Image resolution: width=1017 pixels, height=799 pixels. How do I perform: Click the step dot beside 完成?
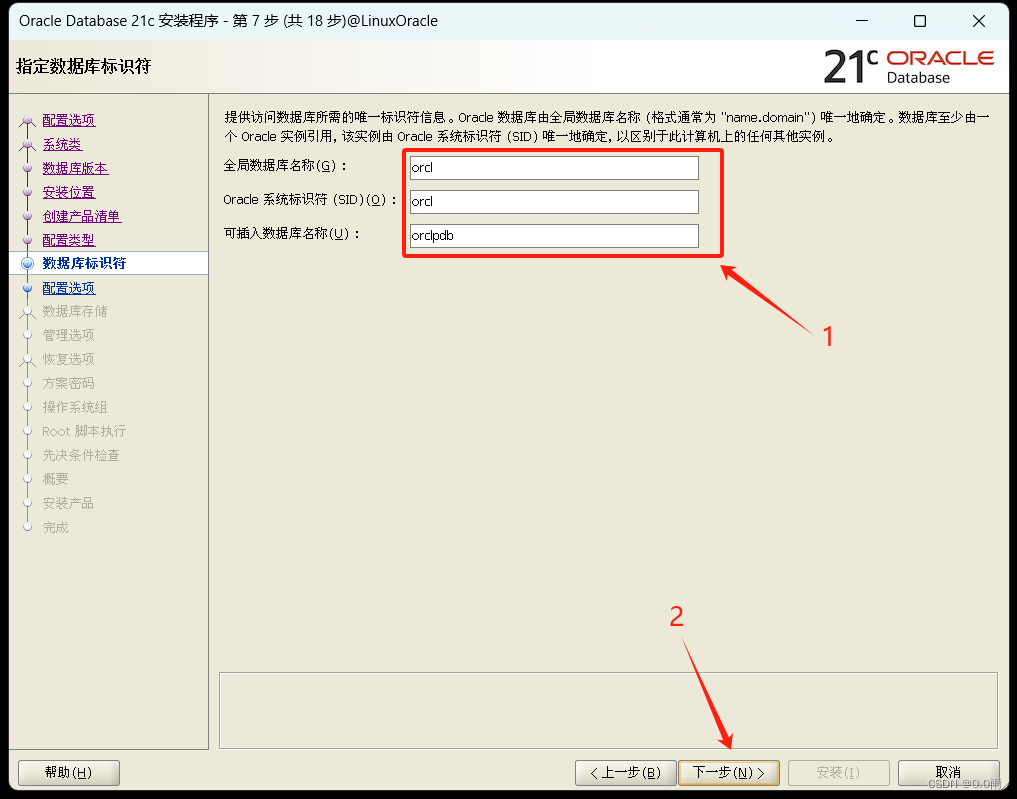click(x=27, y=527)
